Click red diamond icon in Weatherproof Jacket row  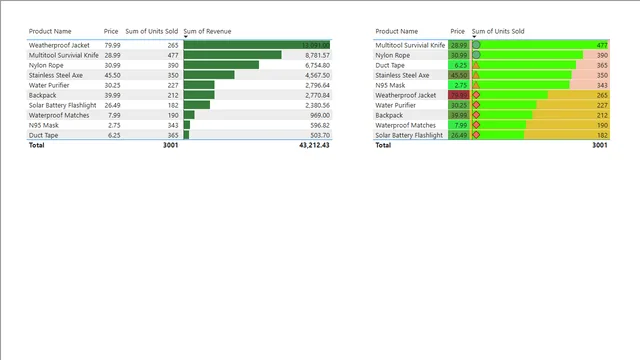tap(476, 95)
